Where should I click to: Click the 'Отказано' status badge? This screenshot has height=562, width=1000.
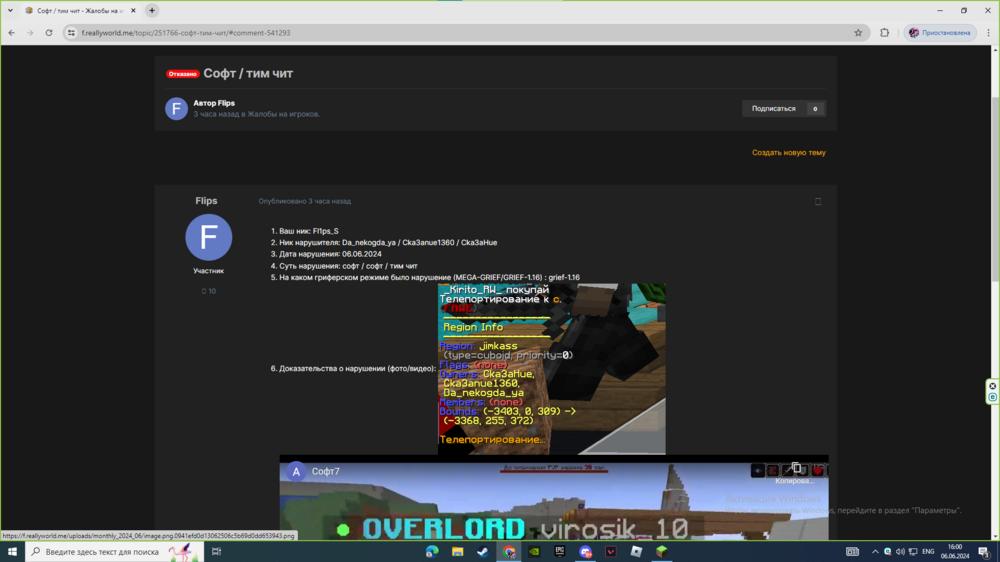click(183, 74)
